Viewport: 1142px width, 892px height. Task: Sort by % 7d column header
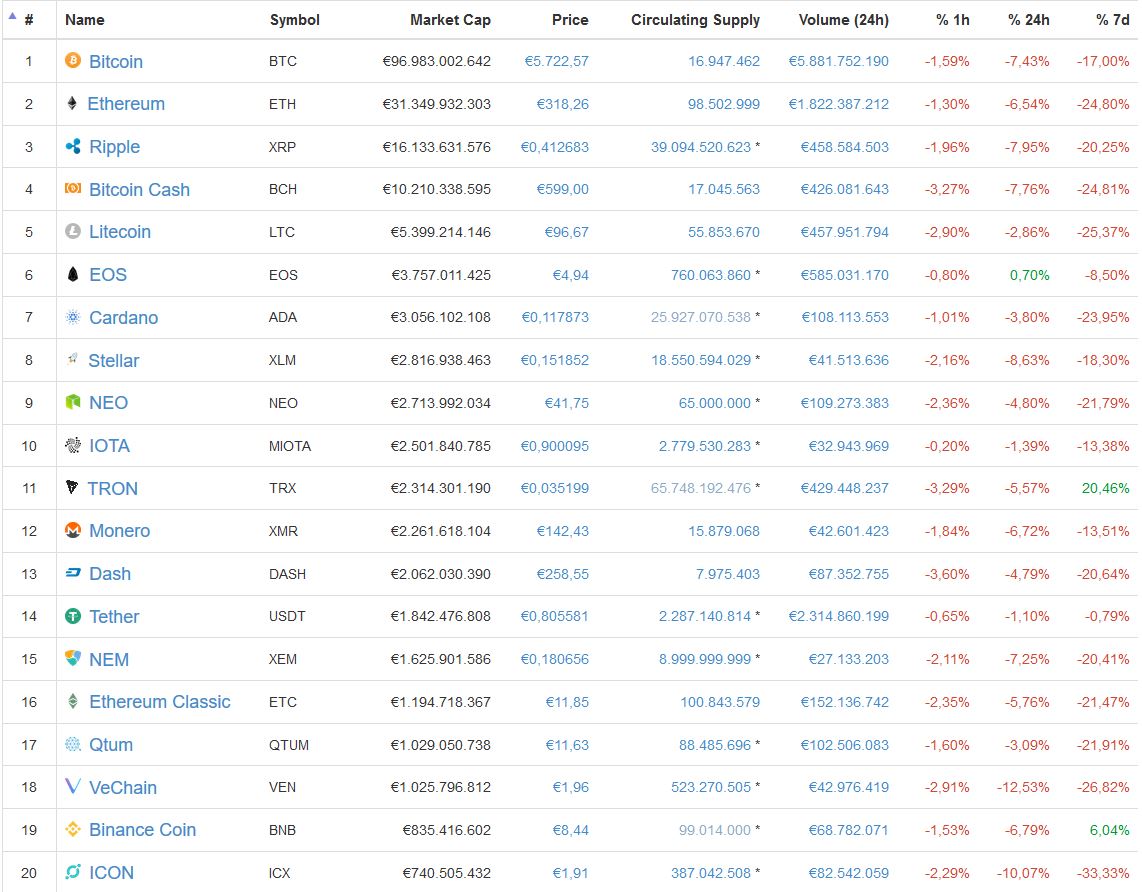[x=1112, y=20]
